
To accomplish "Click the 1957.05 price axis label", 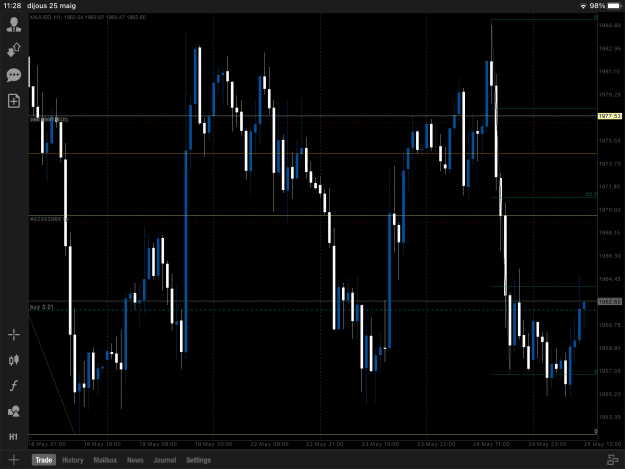I will [609, 371].
